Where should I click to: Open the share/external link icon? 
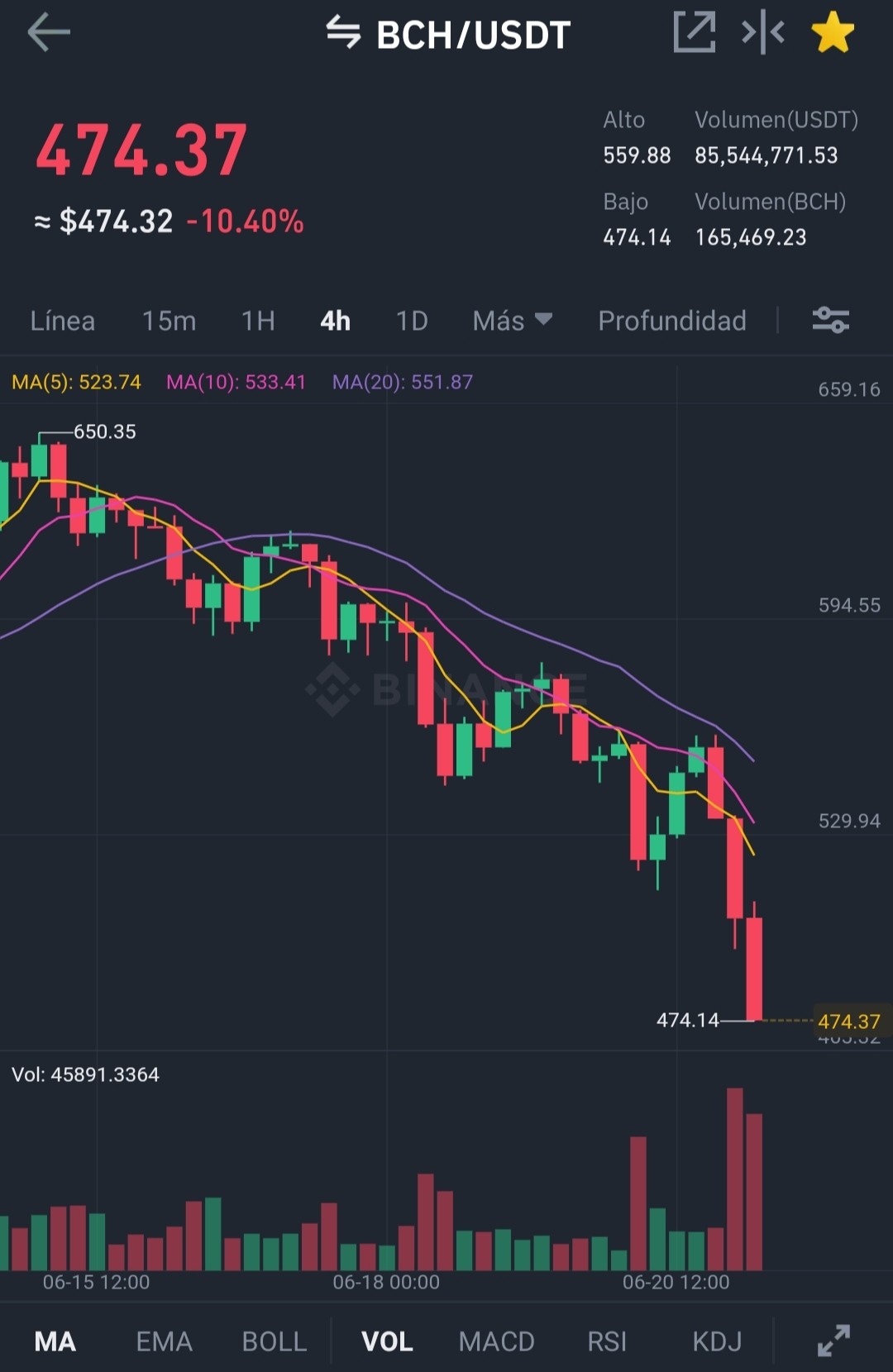(694, 33)
